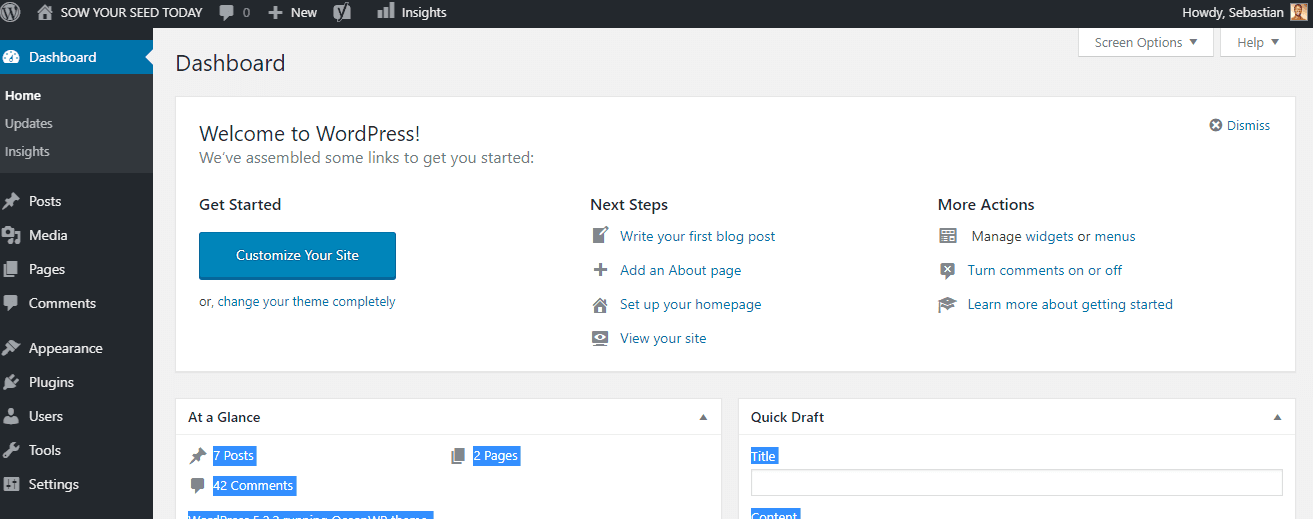Screen dimensions: 1313x519
Task: Click the plus icon for New
Action: click(x=276, y=13)
